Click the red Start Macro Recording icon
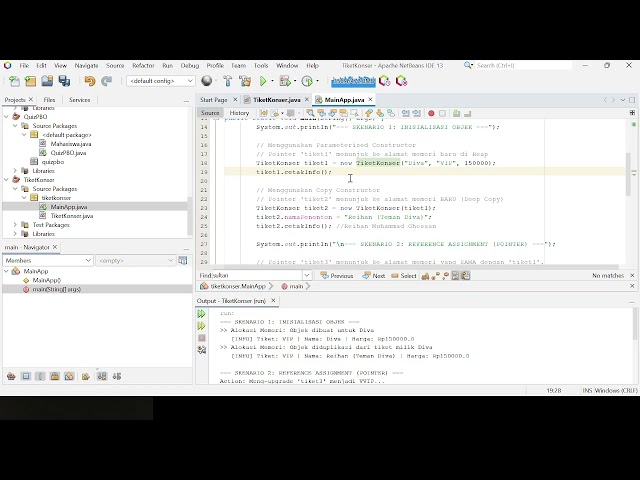 point(431,113)
